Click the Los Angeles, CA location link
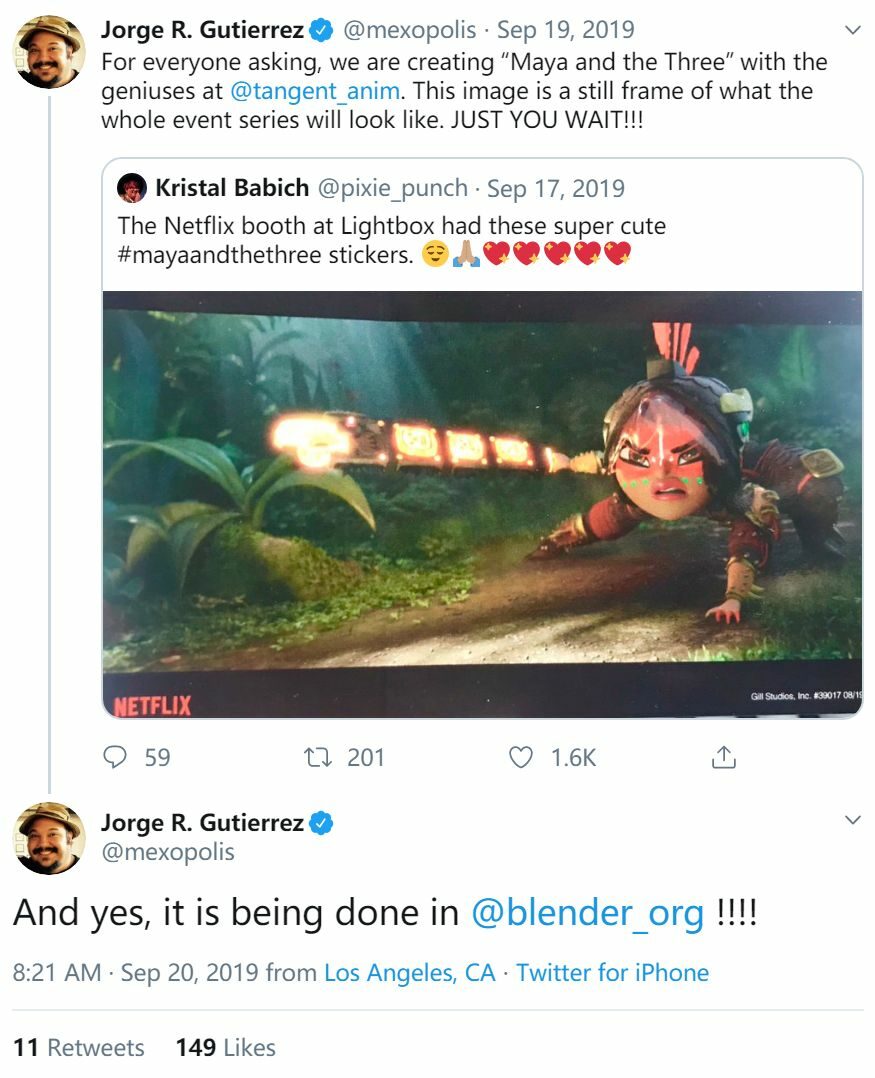Screen dimensions: 875x1078 click(x=410, y=973)
